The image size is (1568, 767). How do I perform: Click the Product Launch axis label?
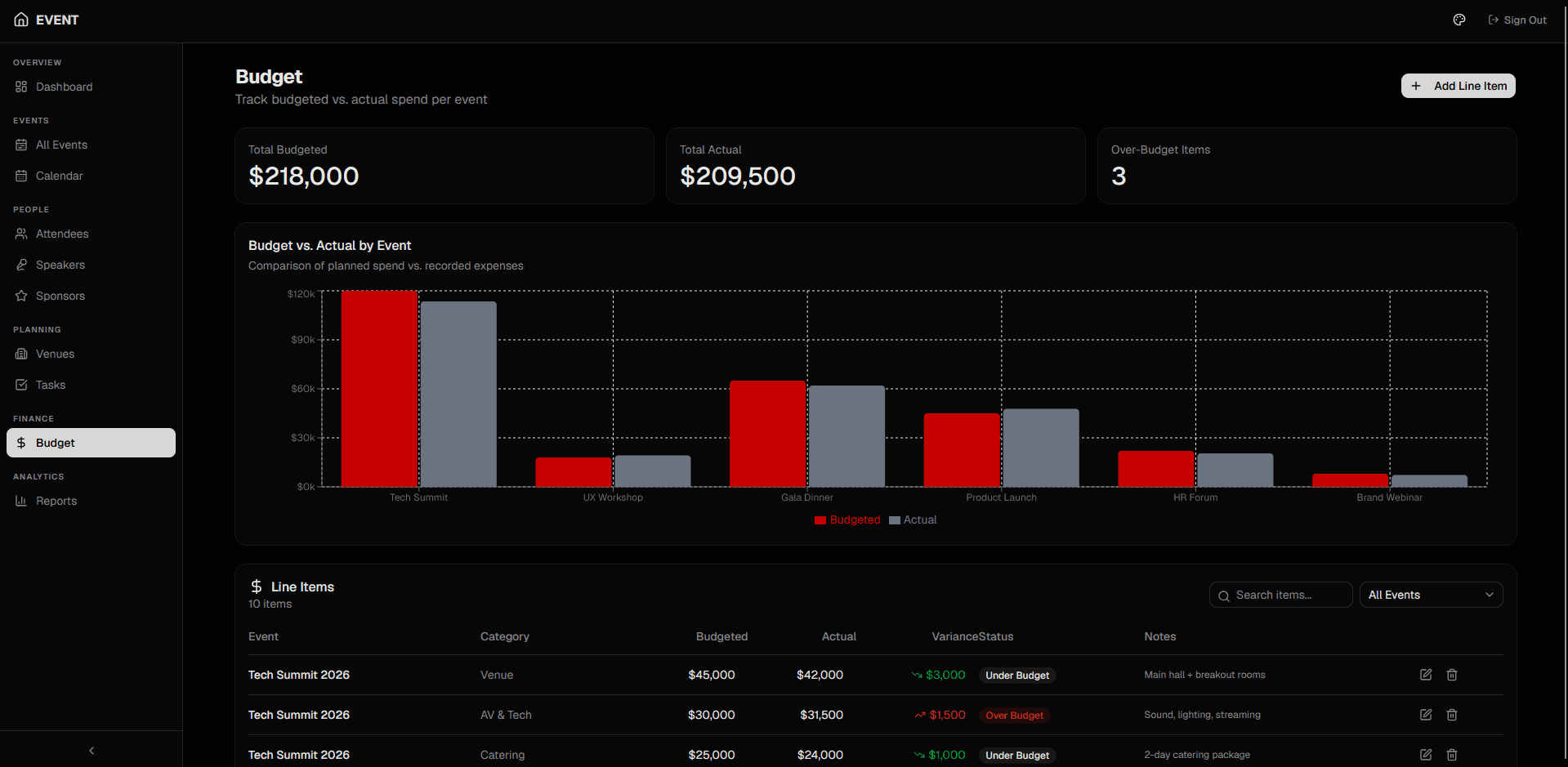[1001, 497]
